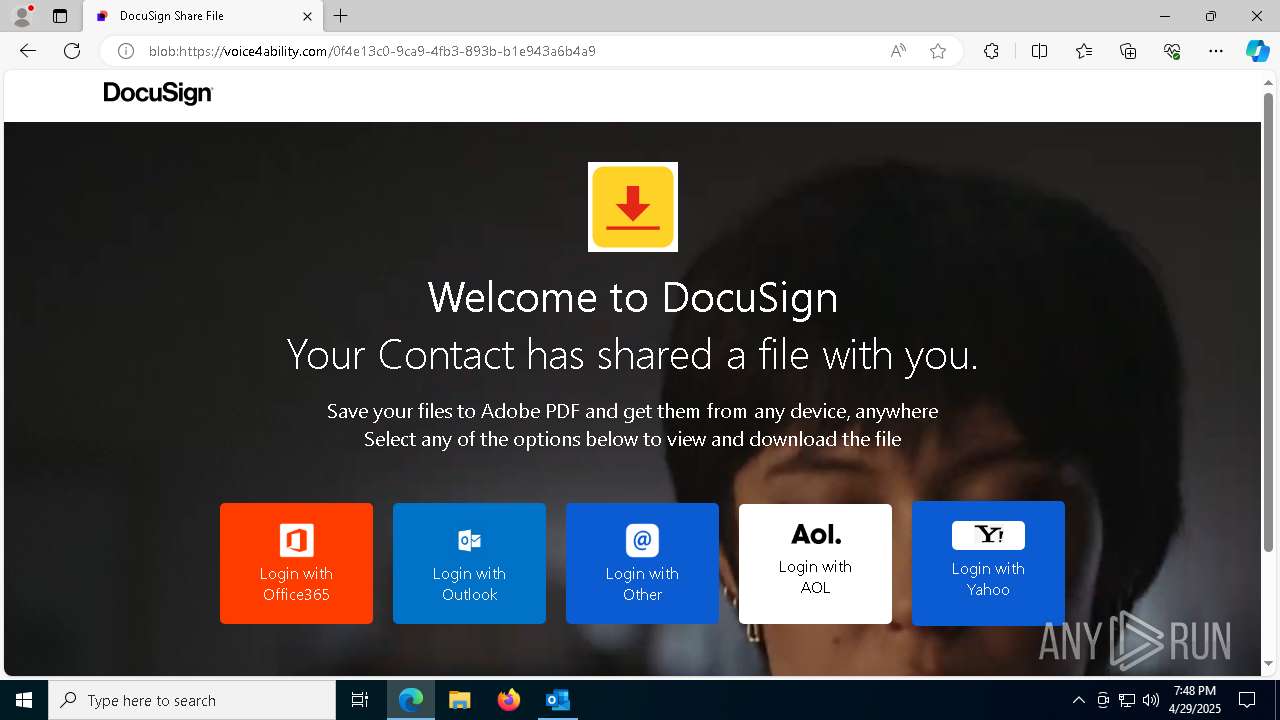Minimize the browser window
This screenshot has height=720, width=1280.
click(x=1165, y=16)
